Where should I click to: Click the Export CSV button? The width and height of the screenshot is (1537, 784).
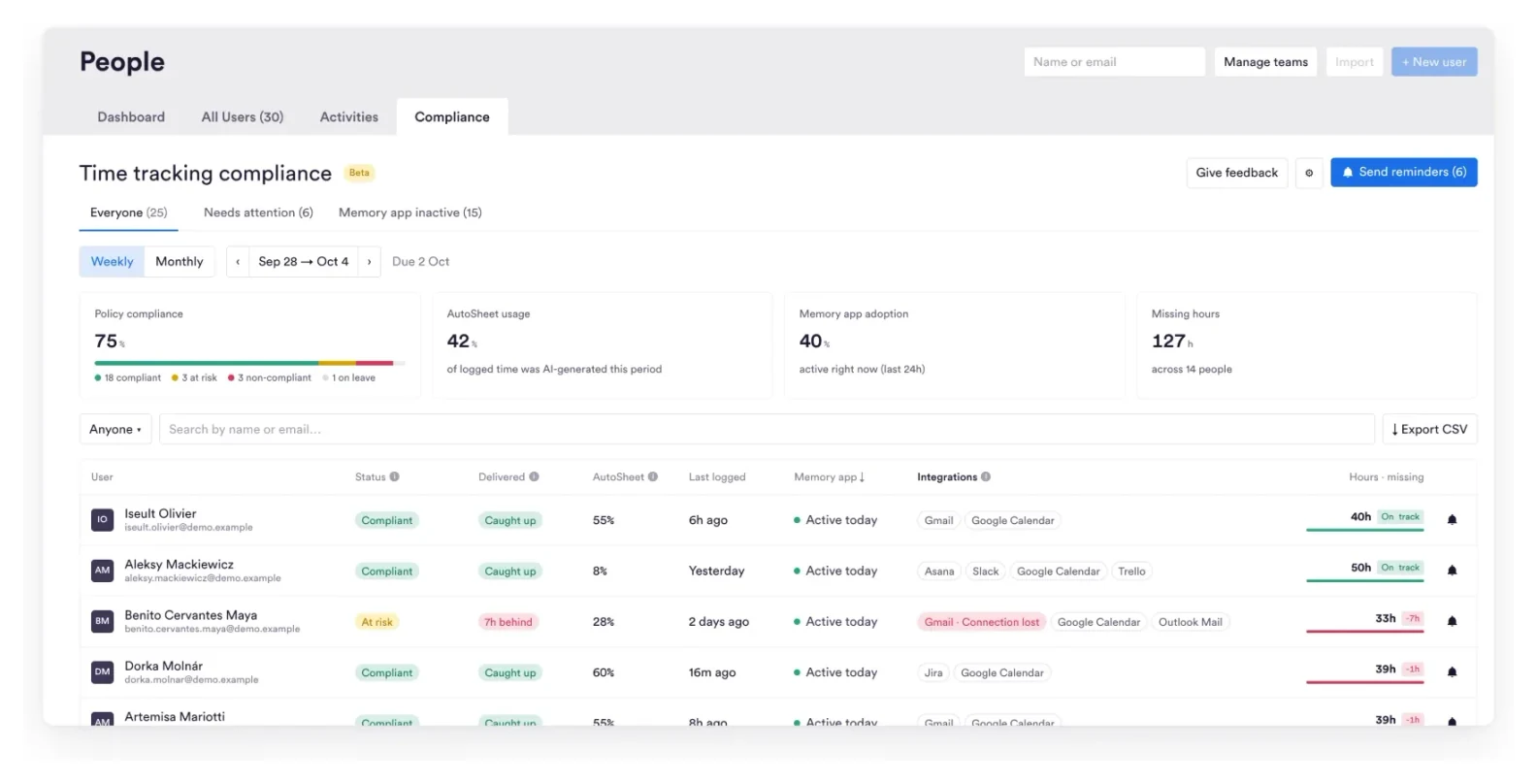(1429, 429)
